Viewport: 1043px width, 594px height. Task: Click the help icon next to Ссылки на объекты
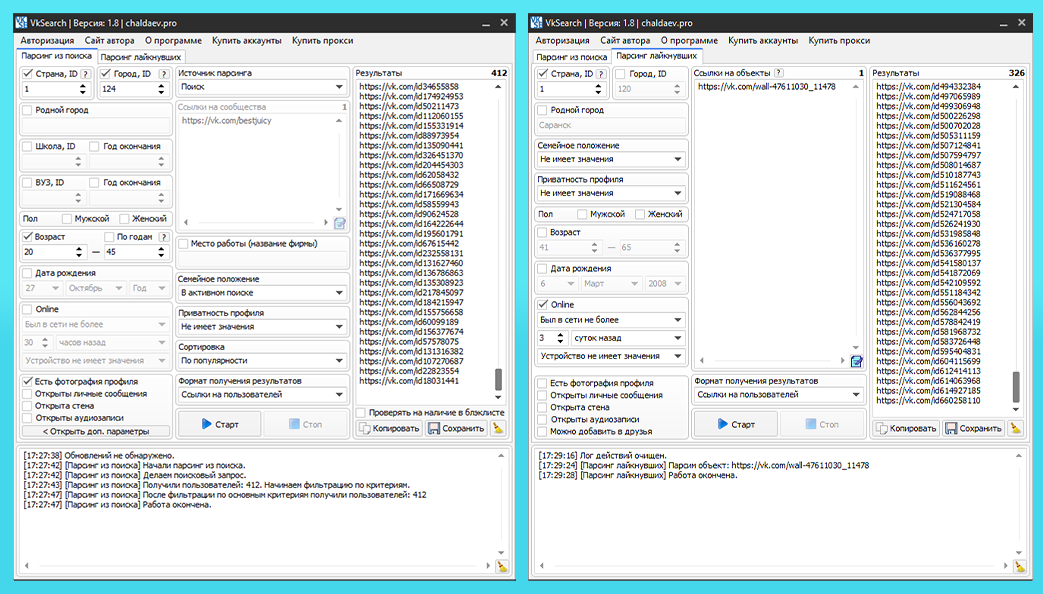pyautogui.click(x=779, y=73)
